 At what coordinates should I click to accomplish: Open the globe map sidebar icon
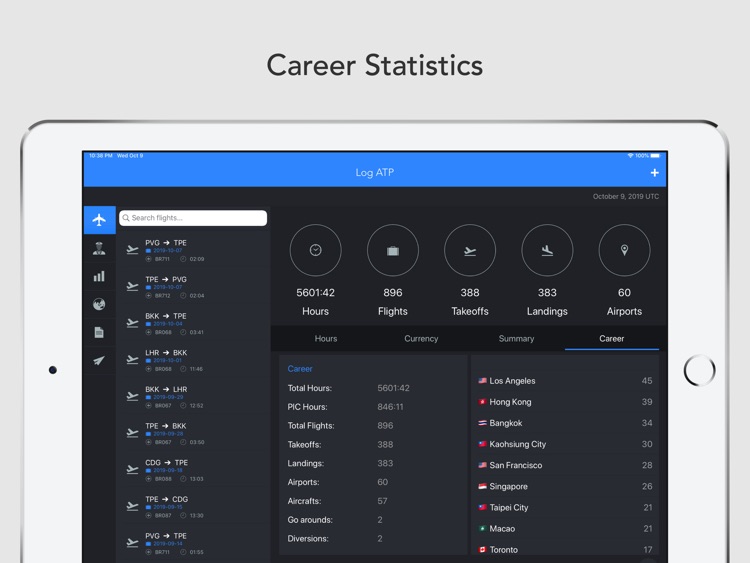[x=99, y=304]
